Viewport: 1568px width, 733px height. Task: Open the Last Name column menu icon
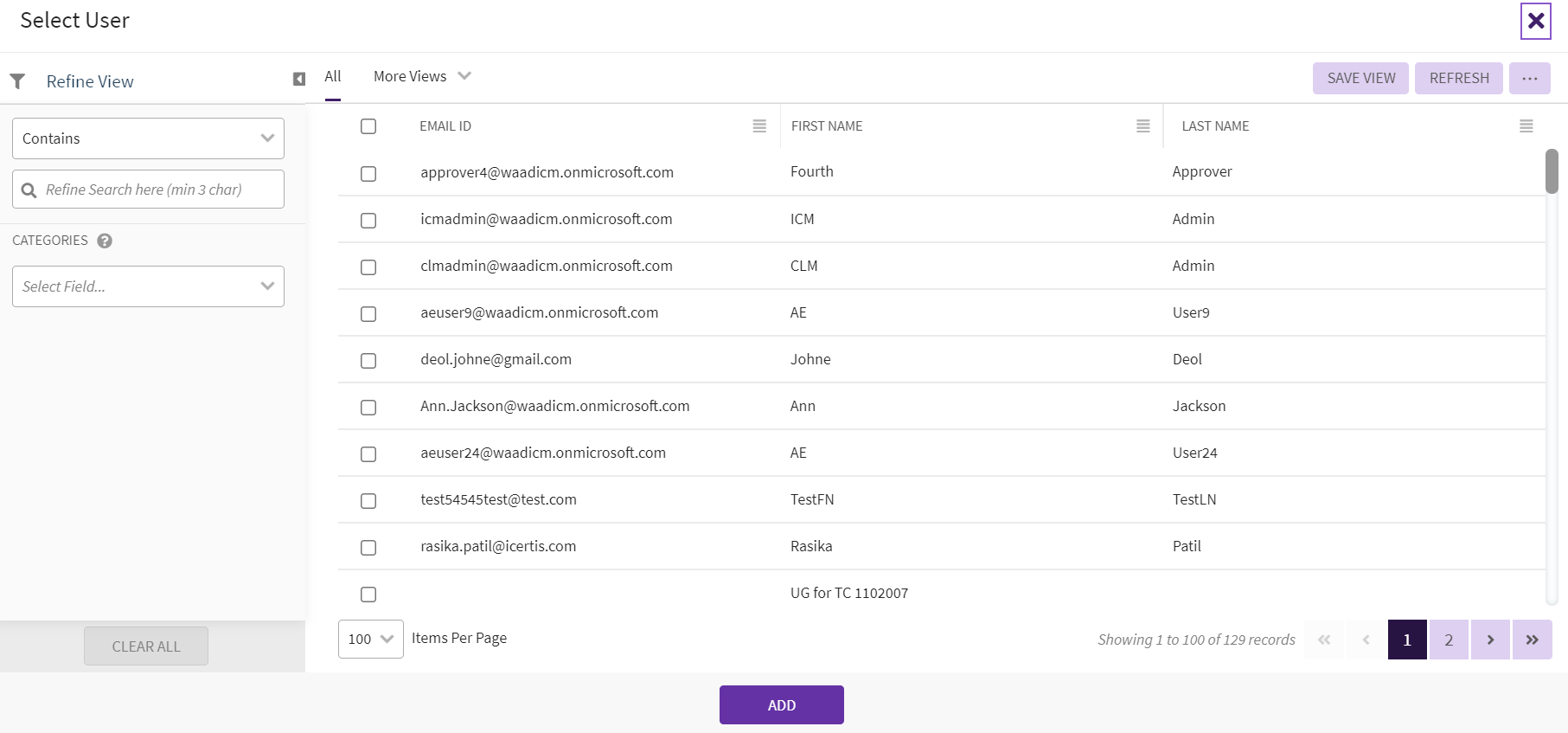point(1526,126)
